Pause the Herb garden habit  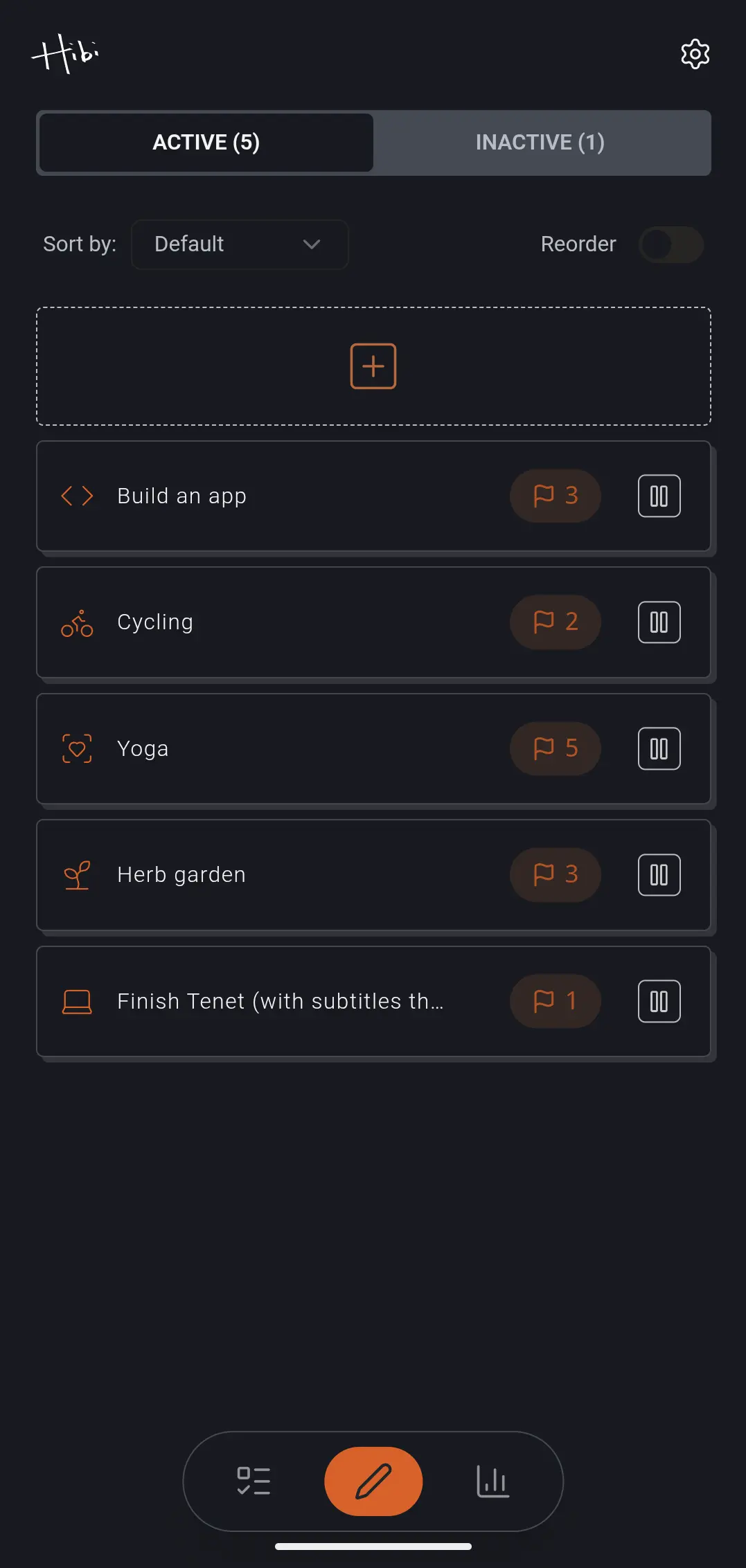coord(659,875)
